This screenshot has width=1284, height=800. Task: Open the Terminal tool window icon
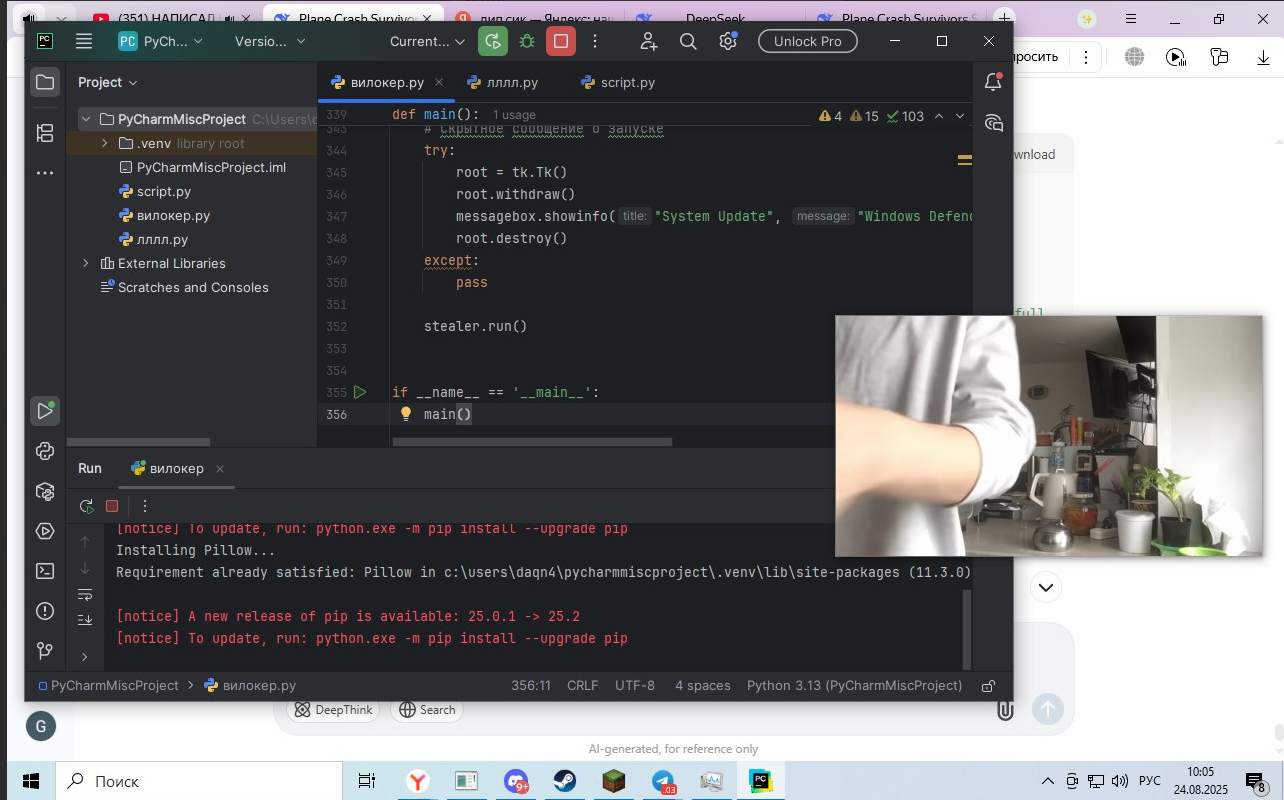click(44, 571)
